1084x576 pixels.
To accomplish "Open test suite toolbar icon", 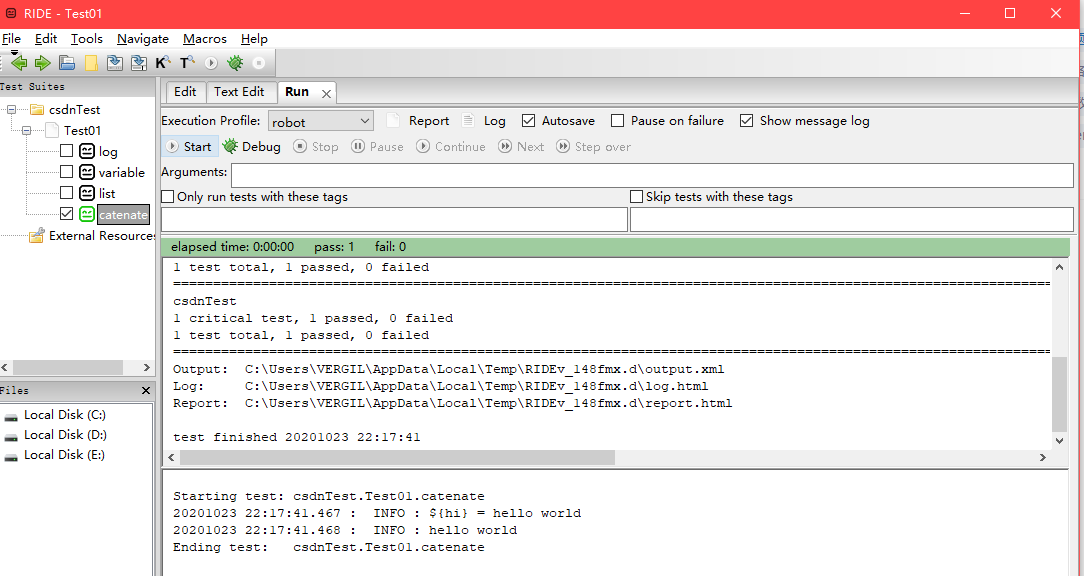I will click(x=66, y=64).
